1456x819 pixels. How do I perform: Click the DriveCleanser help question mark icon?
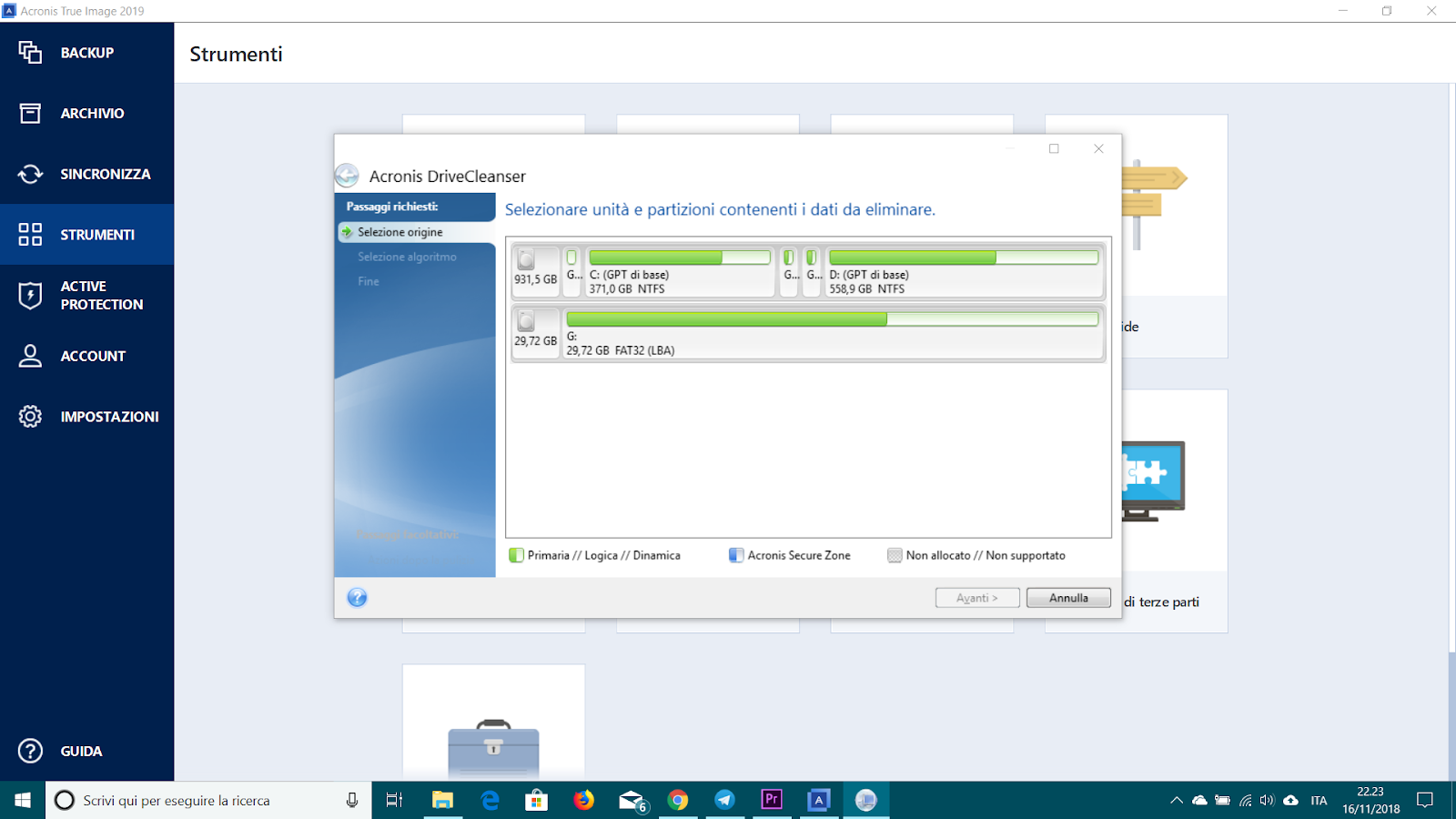[x=358, y=598]
